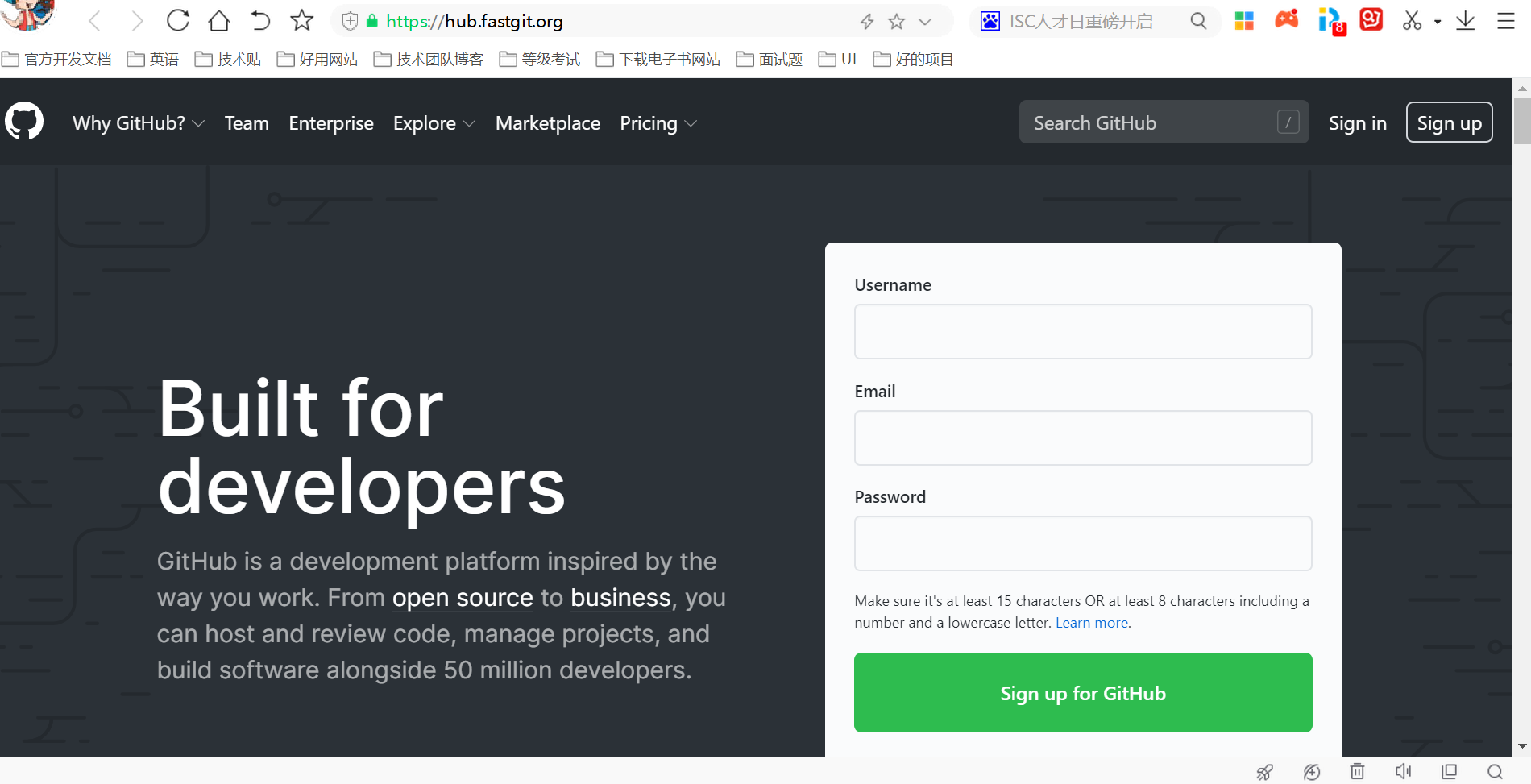Mute sound with the speaker icon
The height and width of the screenshot is (784, 1531).
[1403, 772]
